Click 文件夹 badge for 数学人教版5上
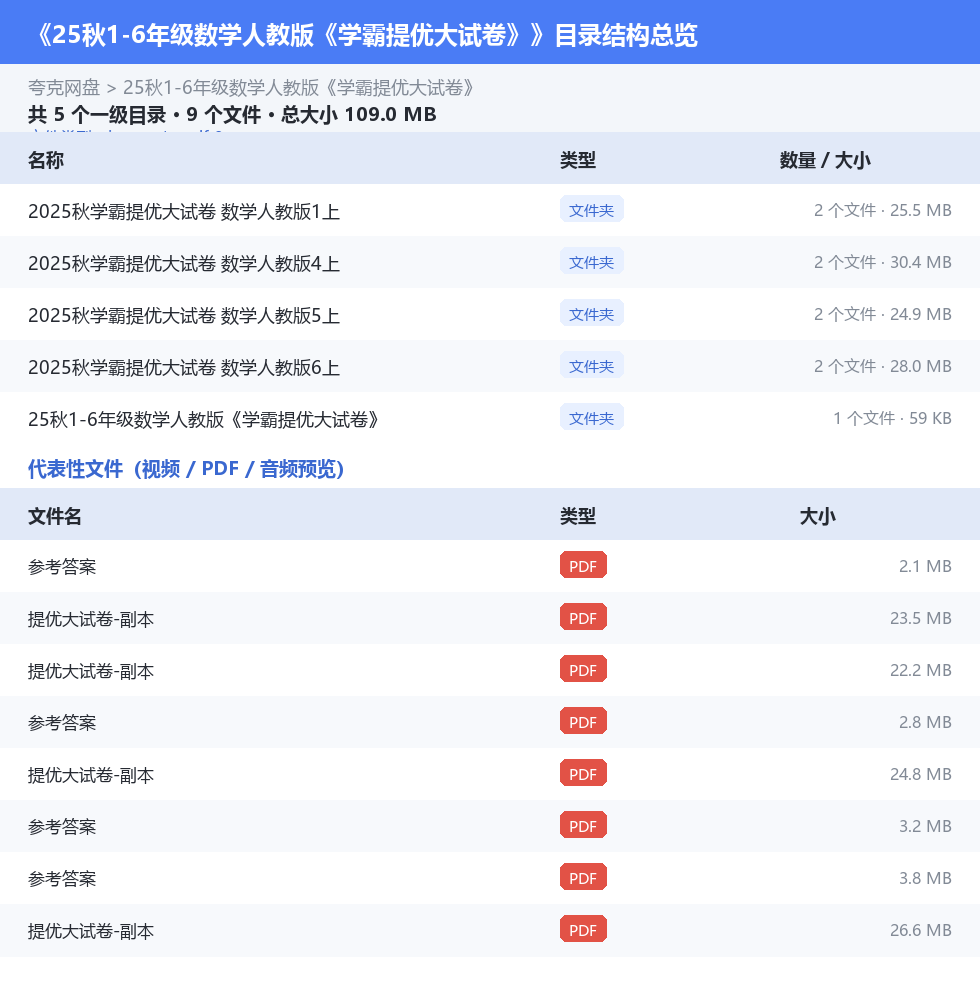 [592, 313]
